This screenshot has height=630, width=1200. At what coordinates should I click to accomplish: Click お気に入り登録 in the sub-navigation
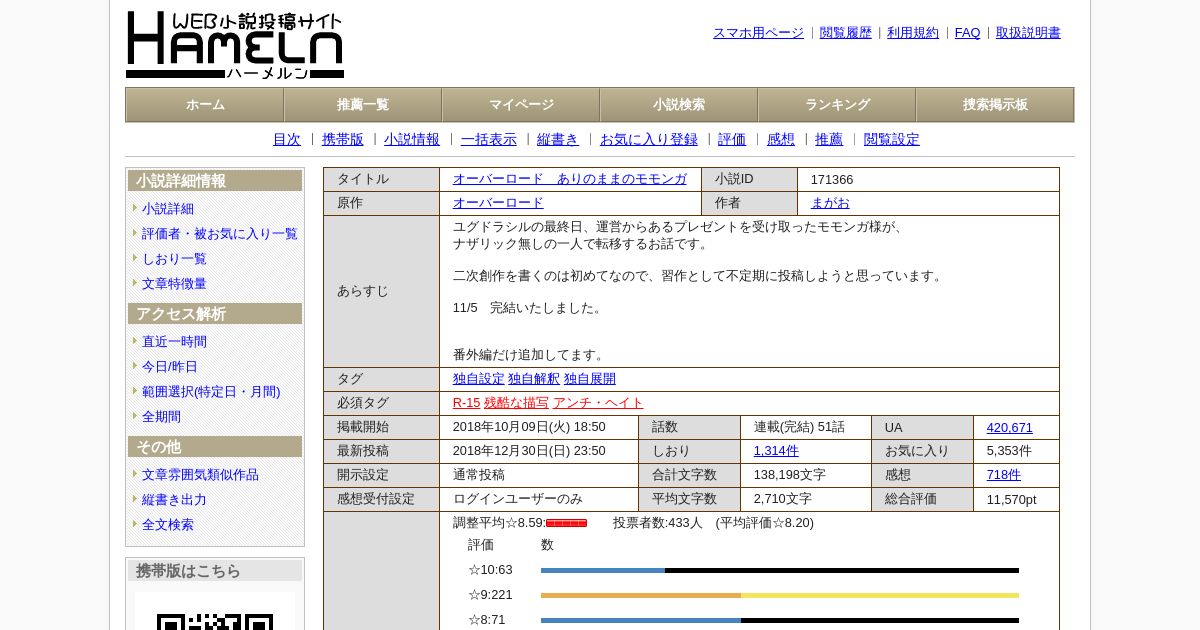649,140
